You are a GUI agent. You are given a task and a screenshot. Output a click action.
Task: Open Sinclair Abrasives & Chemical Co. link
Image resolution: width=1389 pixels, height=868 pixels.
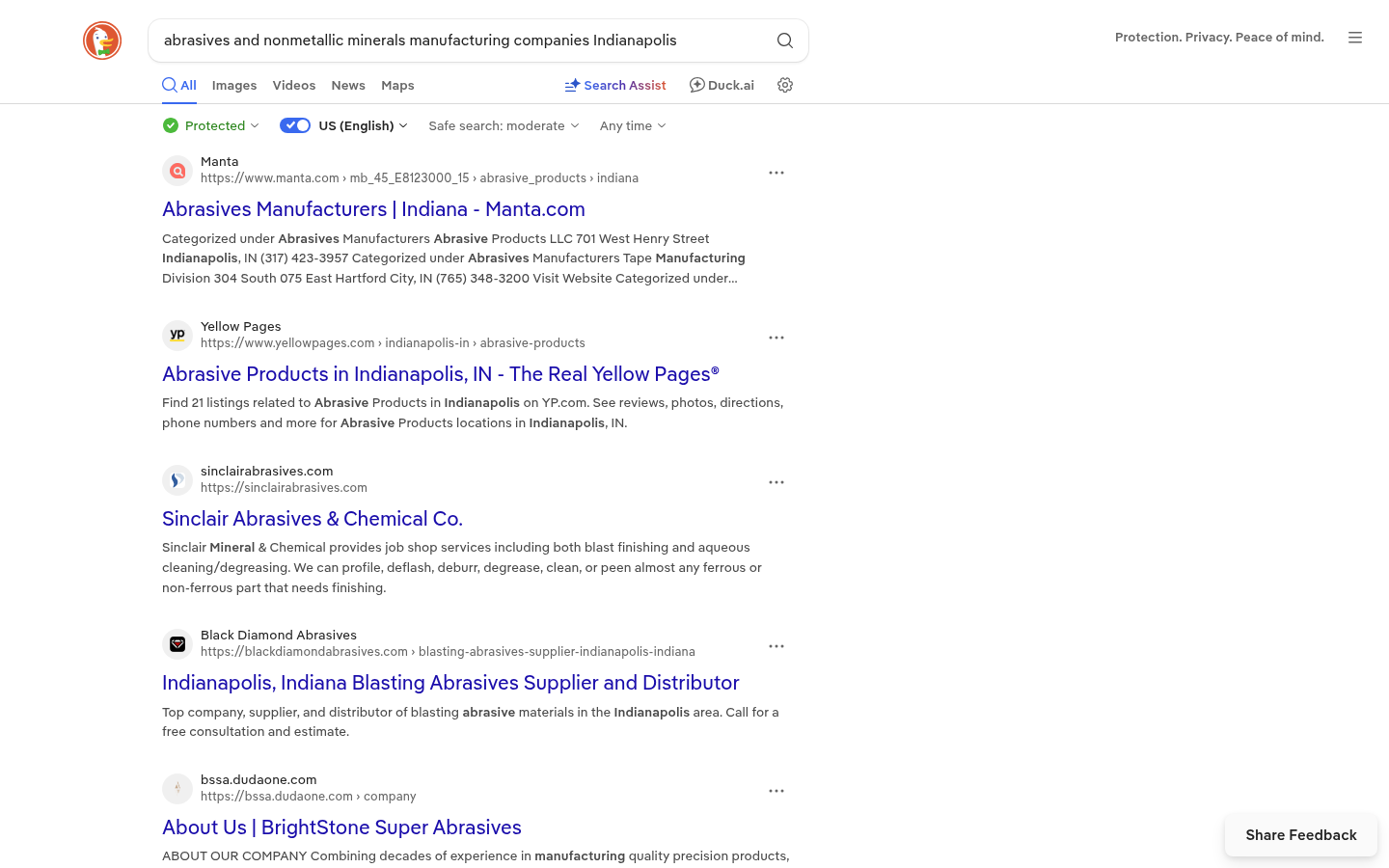coord(313,519)
